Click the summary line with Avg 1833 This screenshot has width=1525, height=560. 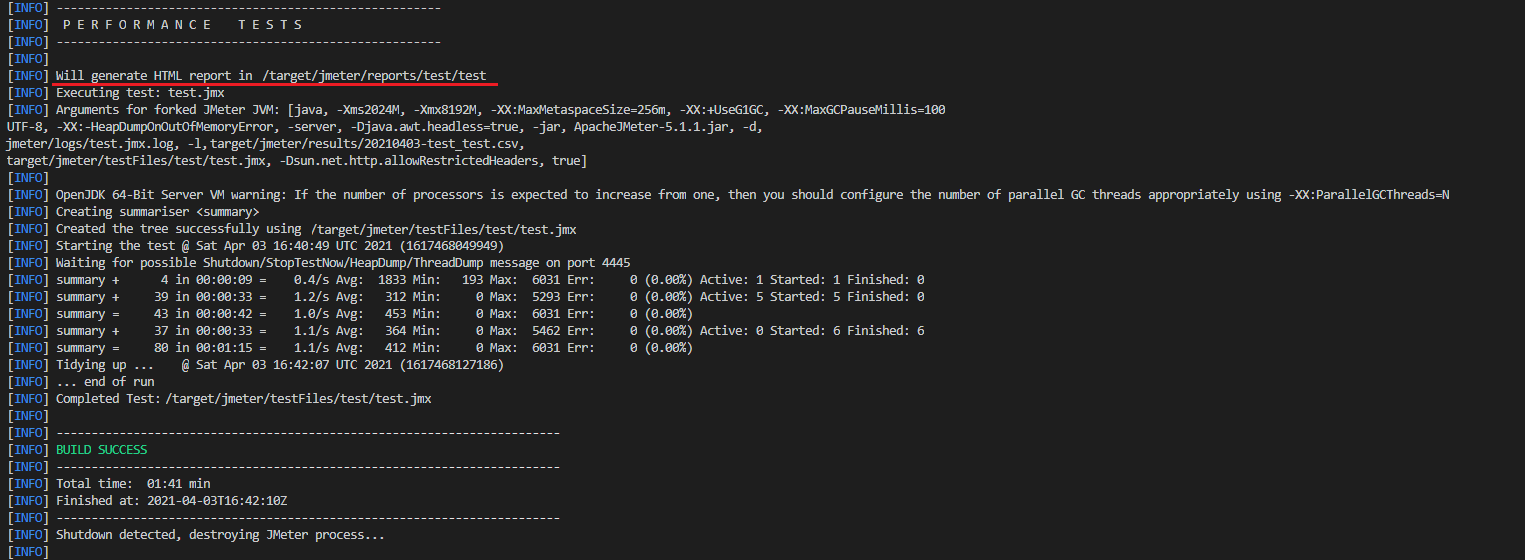click(x=490, y=280)
